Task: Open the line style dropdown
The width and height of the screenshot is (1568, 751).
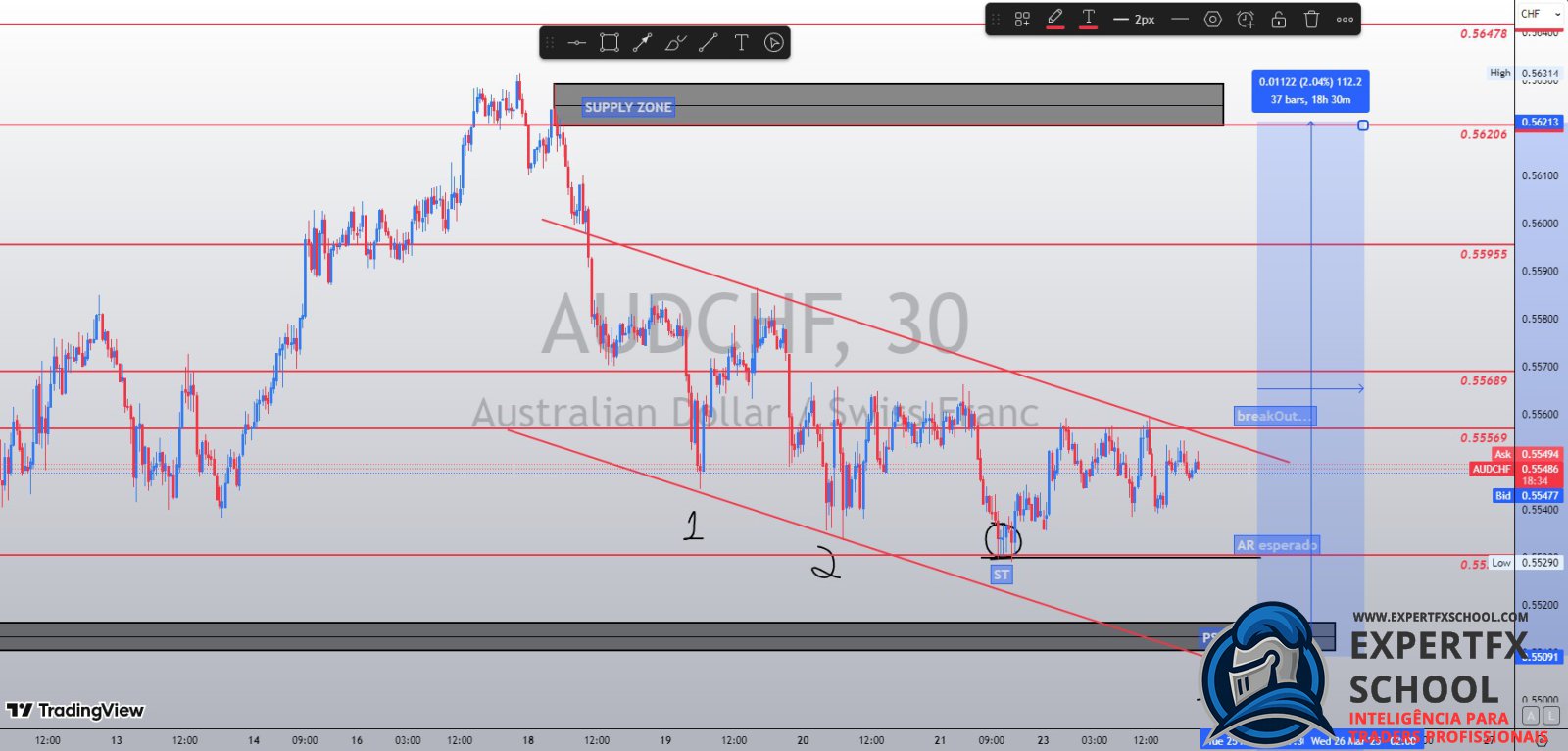Action: (x=1180, y=19)
